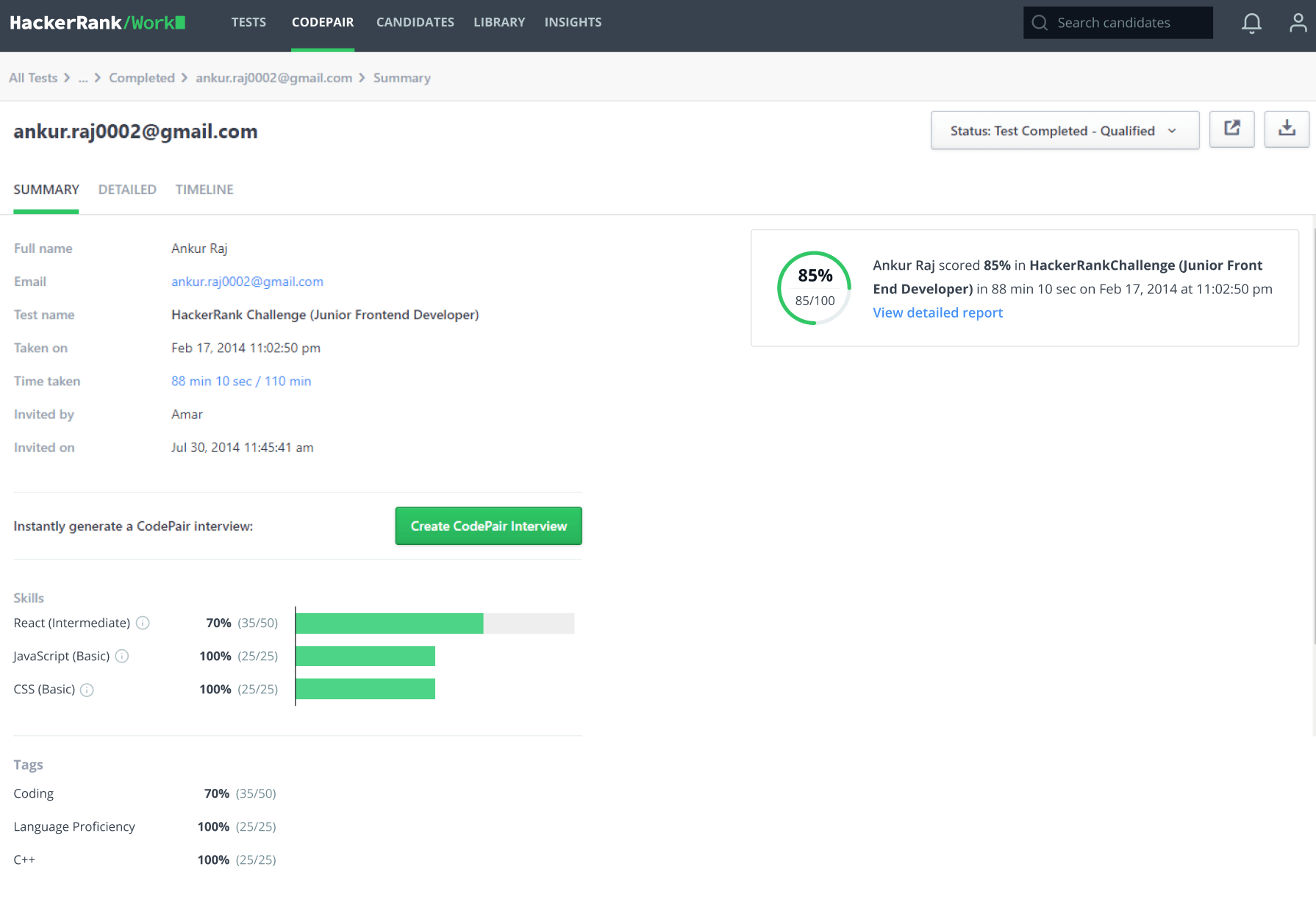The height and width of the screenshot is (919, 1316).
Task: Click the 88 min 10 sec time taken link
Action: (241, 381)
